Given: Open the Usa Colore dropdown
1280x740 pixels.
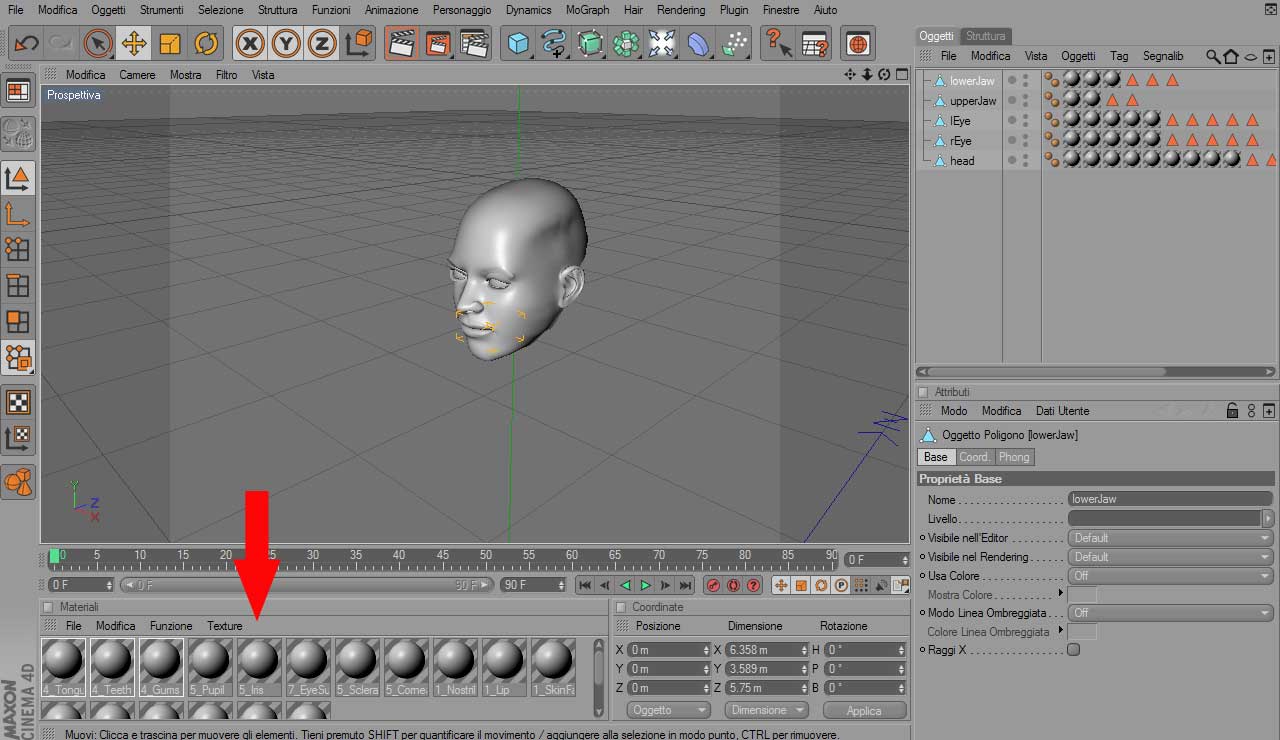Looking at the screenshot, I should coord(1170,576).
